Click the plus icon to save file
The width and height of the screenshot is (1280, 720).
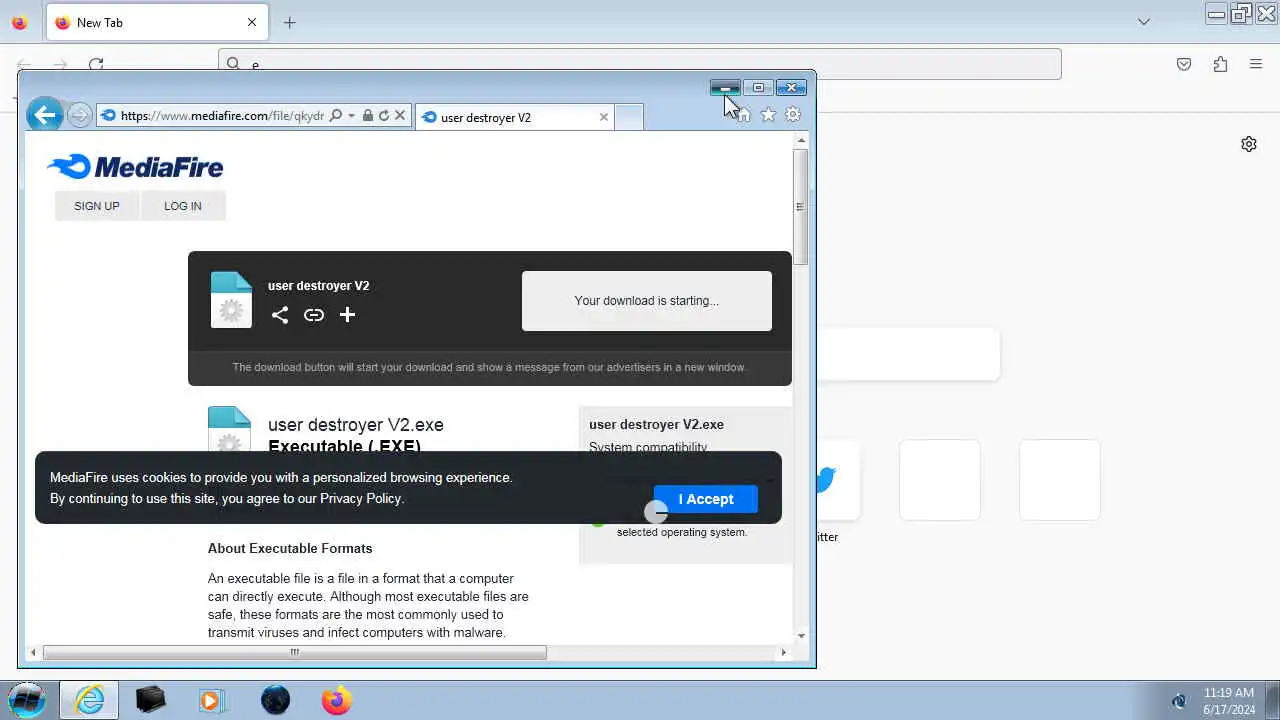[x=347, y=315]
